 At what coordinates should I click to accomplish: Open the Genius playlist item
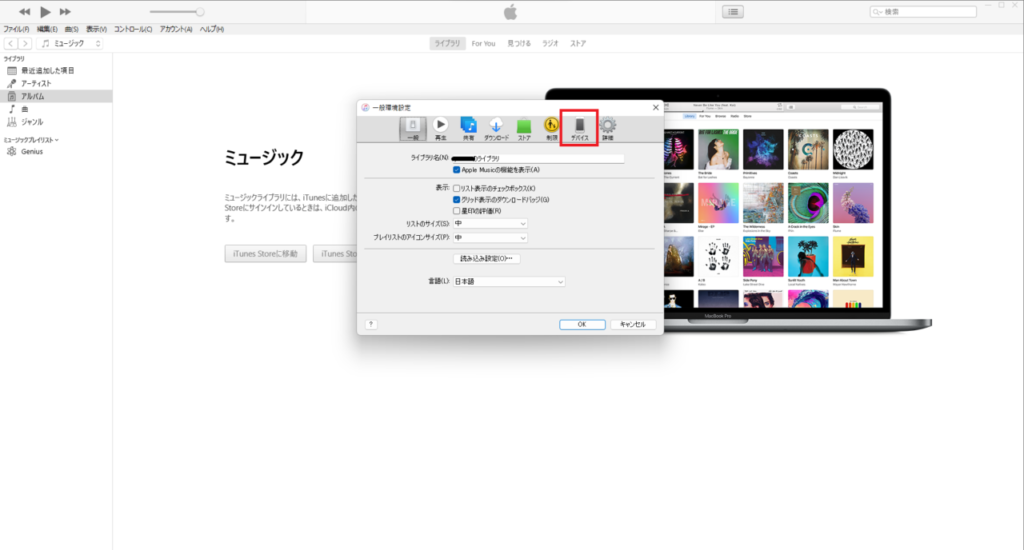tap(56, 152)
